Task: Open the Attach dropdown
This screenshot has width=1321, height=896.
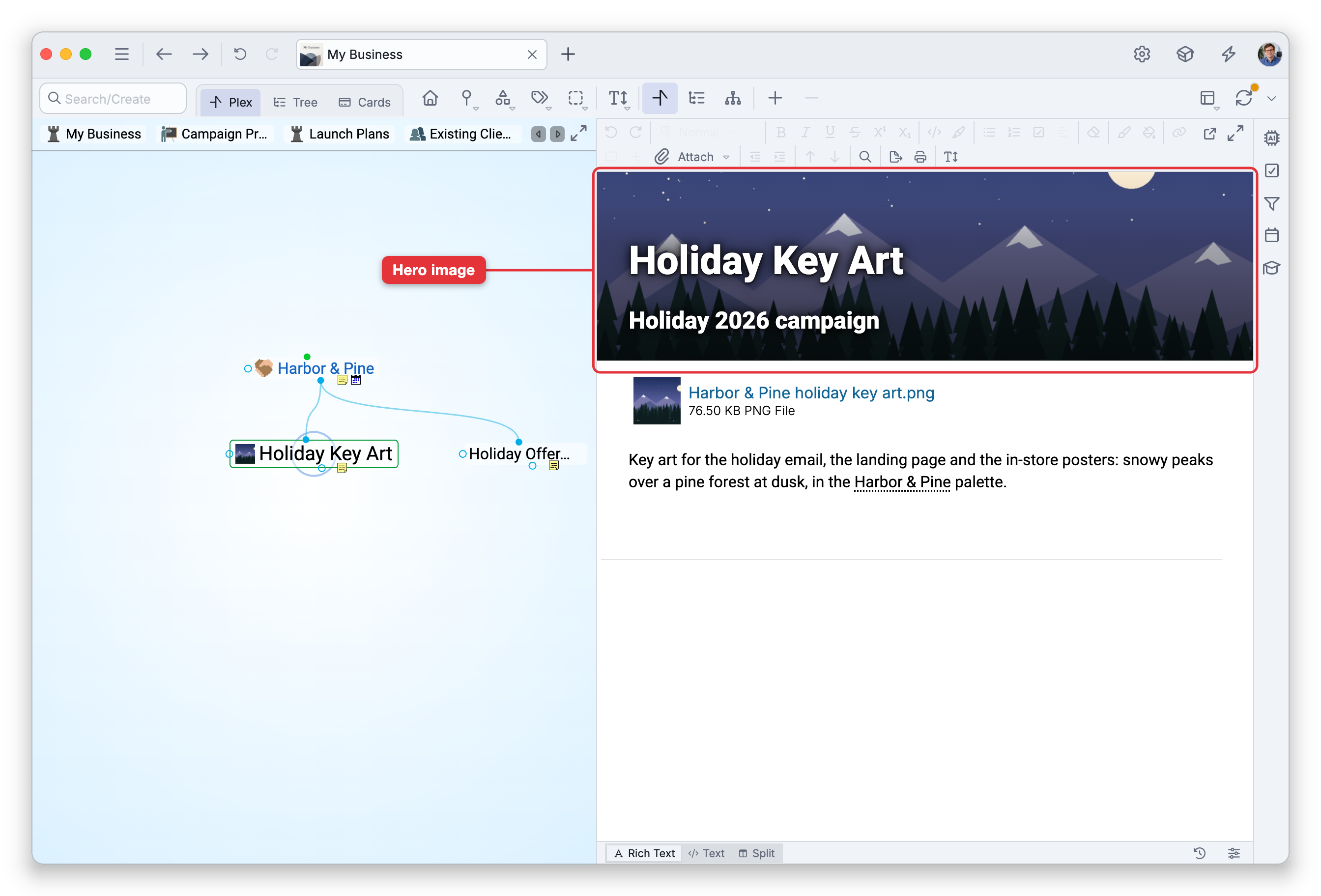Action: click(x=692, y=157)
